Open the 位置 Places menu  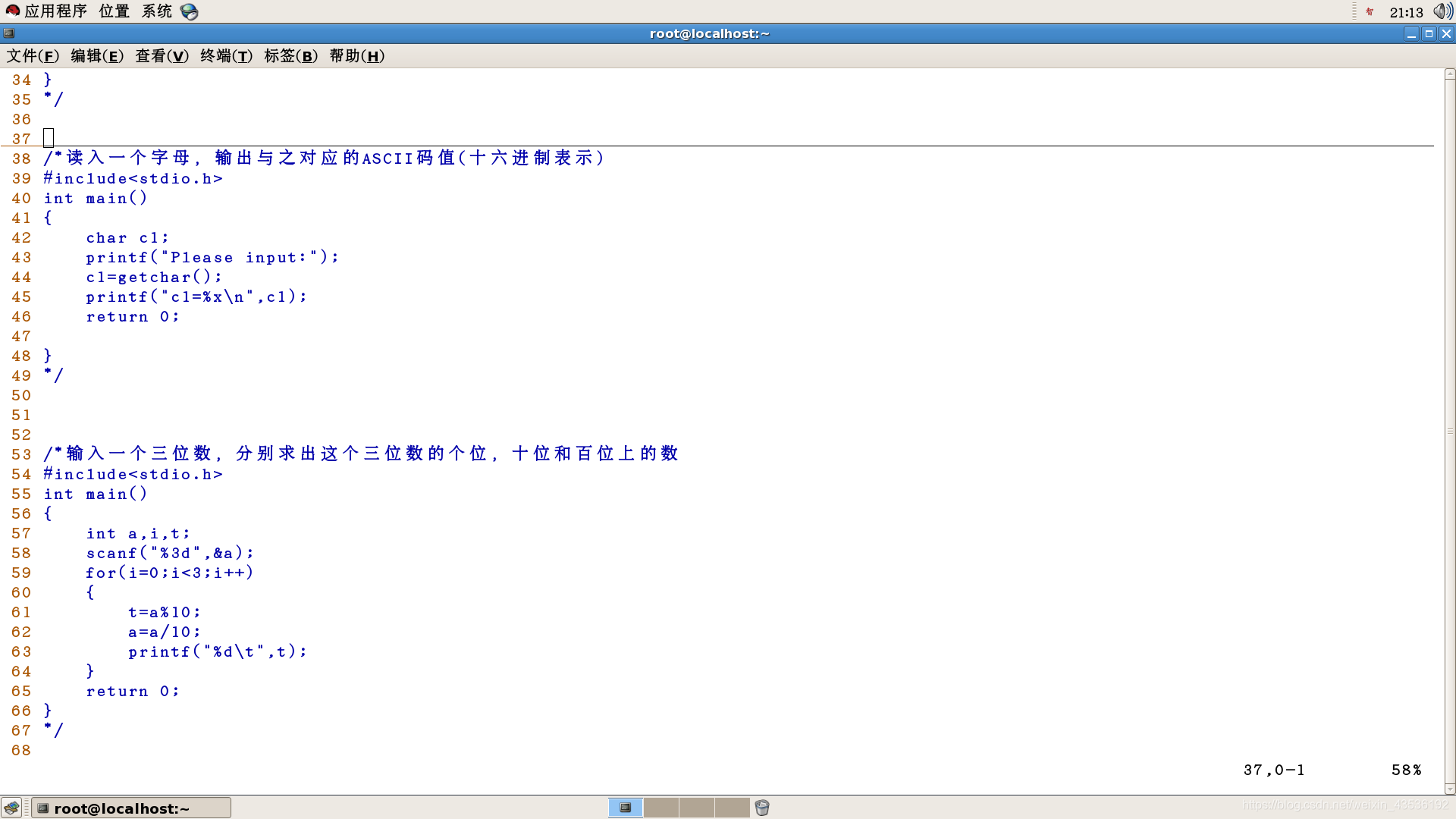click(x=114, y=11)
